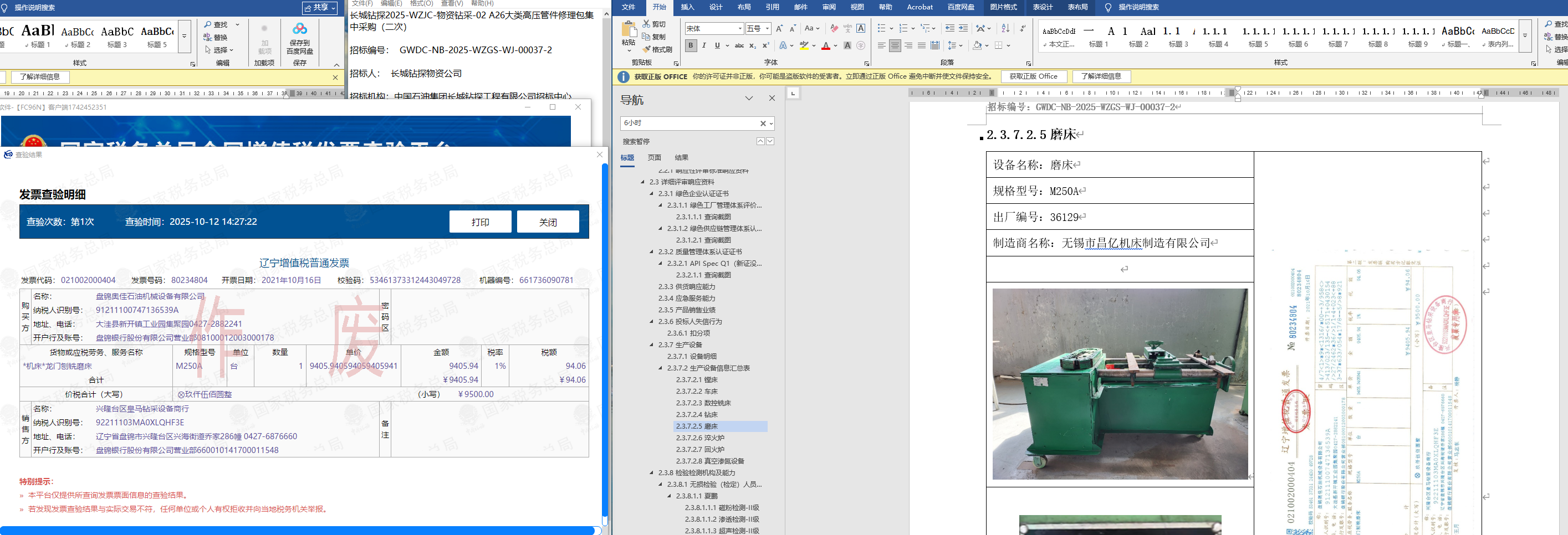Collapse the 2.3.7 生产设备 tree node
Image resolution: width=1568 pixels, height=535 pixels.
coord(651,344)
